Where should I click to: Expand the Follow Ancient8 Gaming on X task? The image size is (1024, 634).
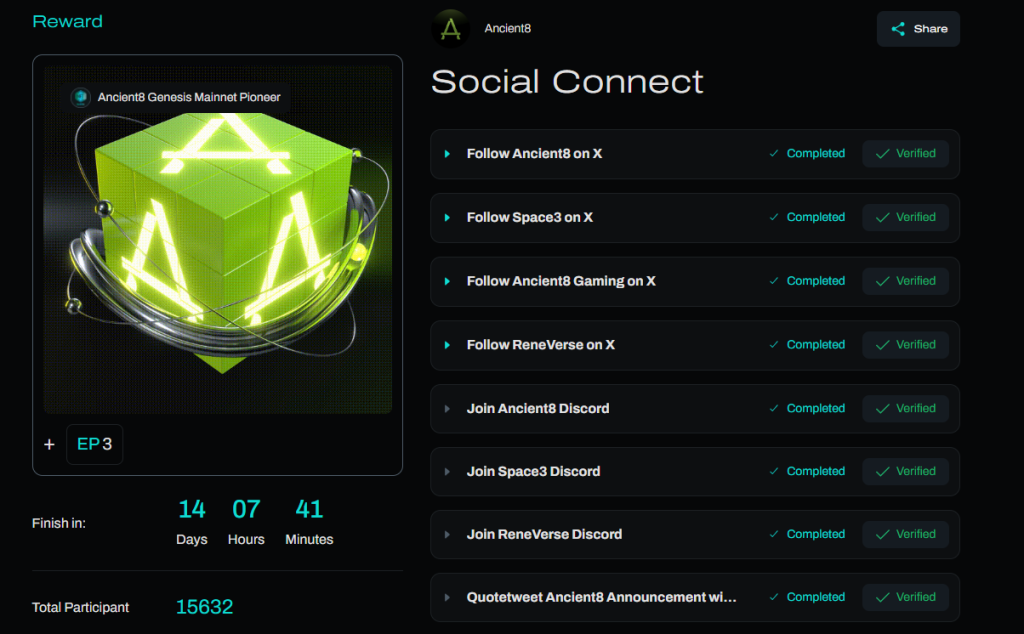(447, 281)
